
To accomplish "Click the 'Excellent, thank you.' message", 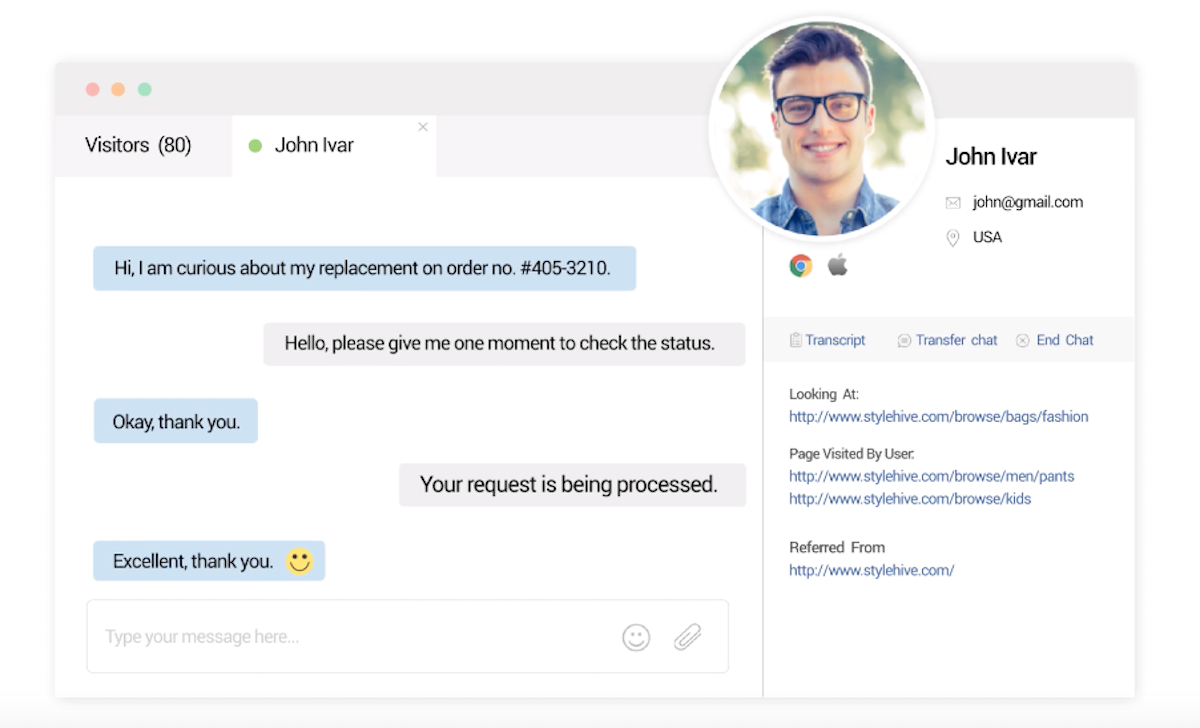I will [x=209, y=561].
